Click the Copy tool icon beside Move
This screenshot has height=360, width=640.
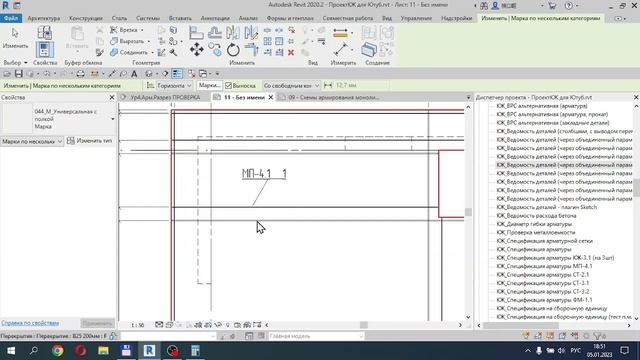coord(215,50)
